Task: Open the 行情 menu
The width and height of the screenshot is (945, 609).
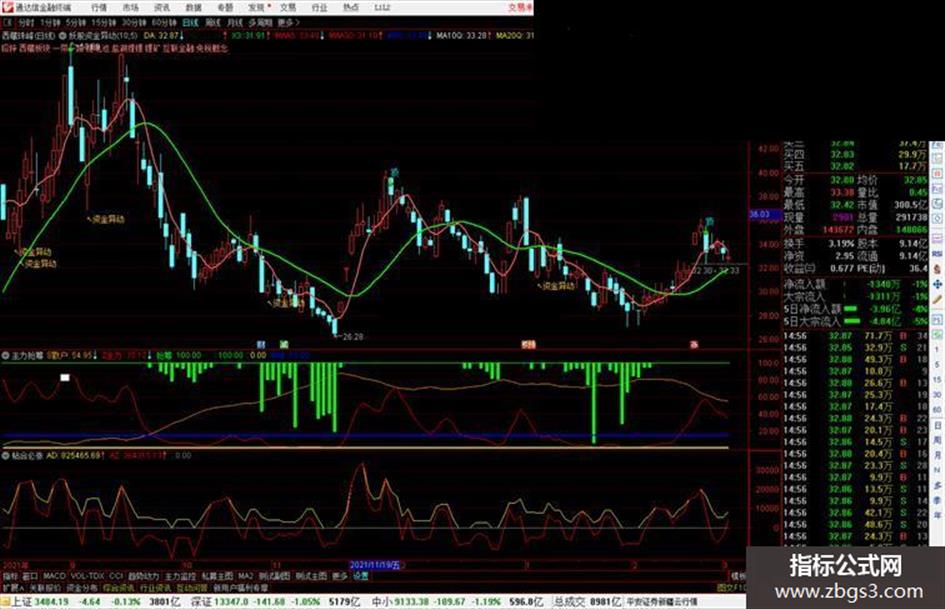Action: pos(99,8)
